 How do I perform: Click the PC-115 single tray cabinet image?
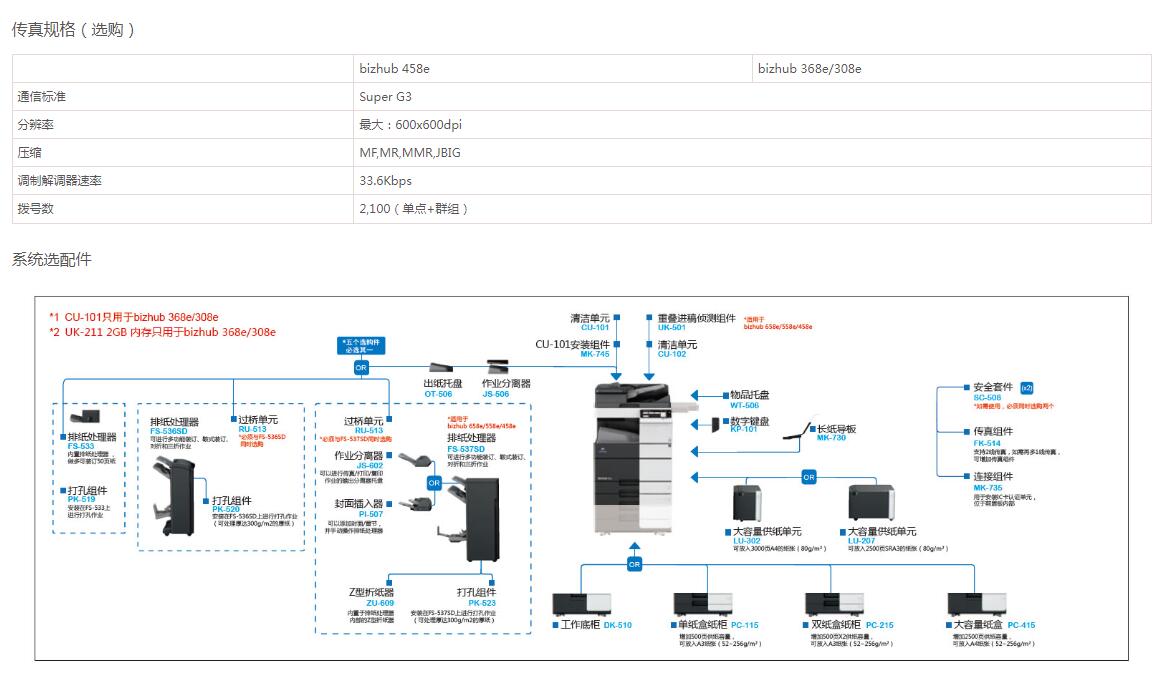click(x=703, y=603)
